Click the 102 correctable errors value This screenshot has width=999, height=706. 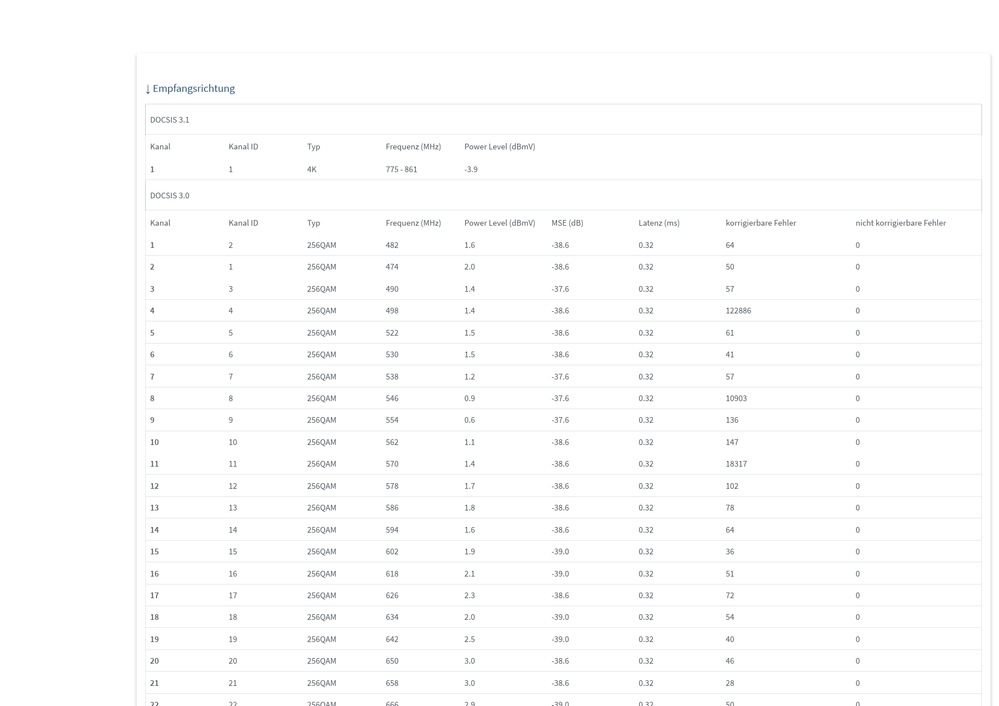coord(732,486)
